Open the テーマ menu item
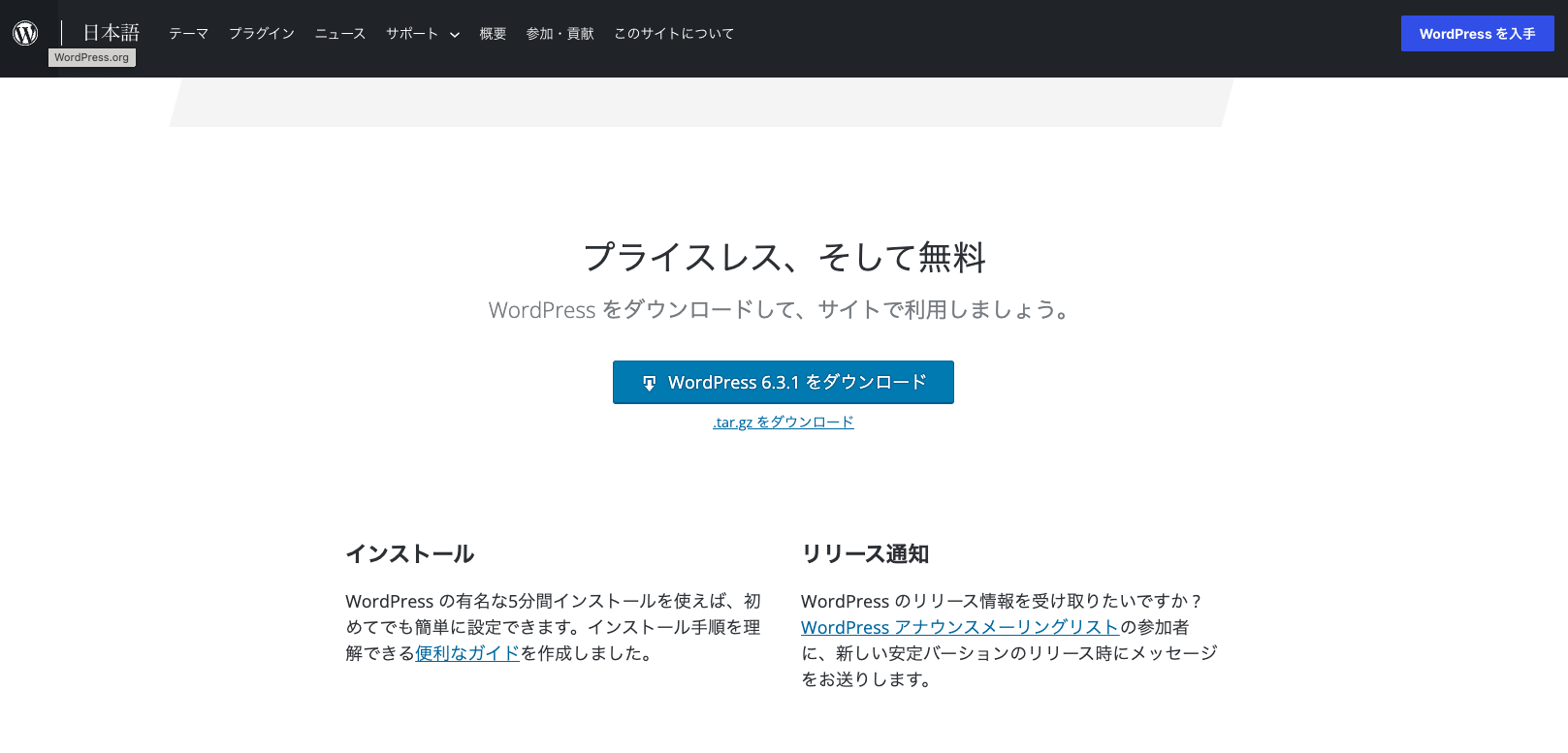Image resolution: width=1568 pixels, height=753 pixels. [188, 34]
